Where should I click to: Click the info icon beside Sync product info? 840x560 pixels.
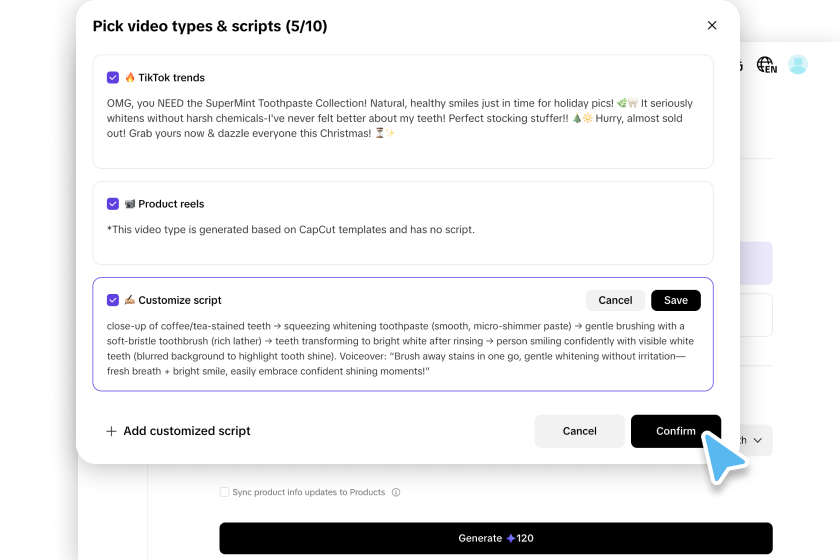coord(396,492)
